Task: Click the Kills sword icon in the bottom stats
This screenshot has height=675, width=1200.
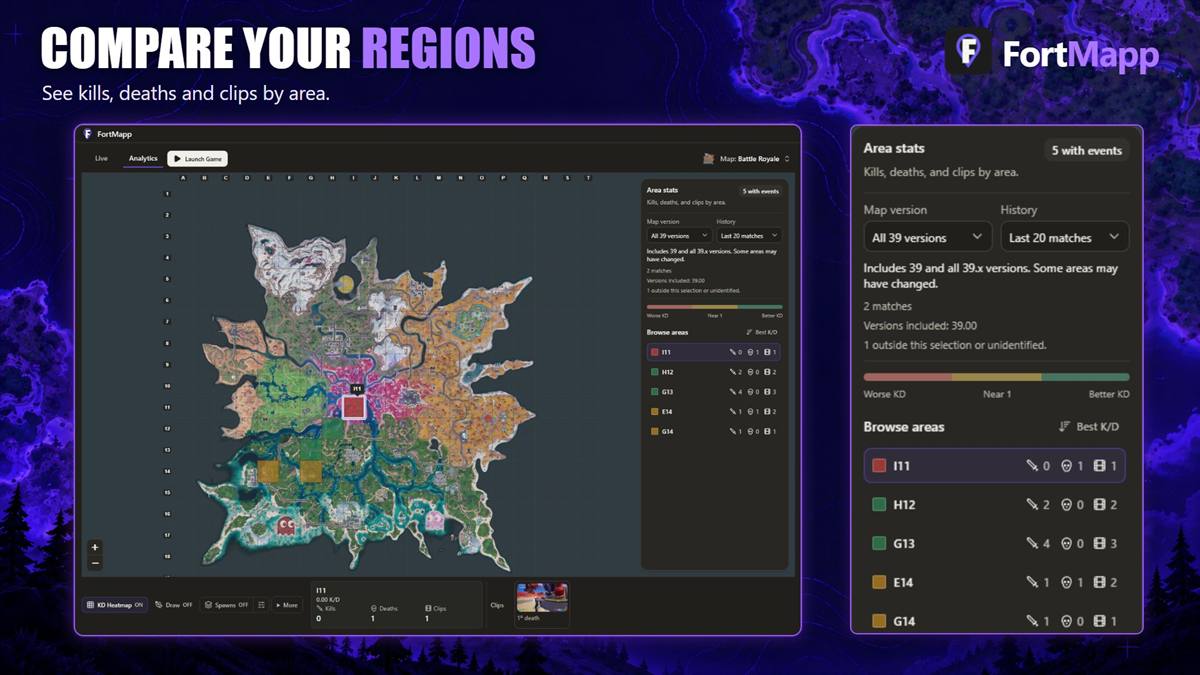Action: (320, 608)
